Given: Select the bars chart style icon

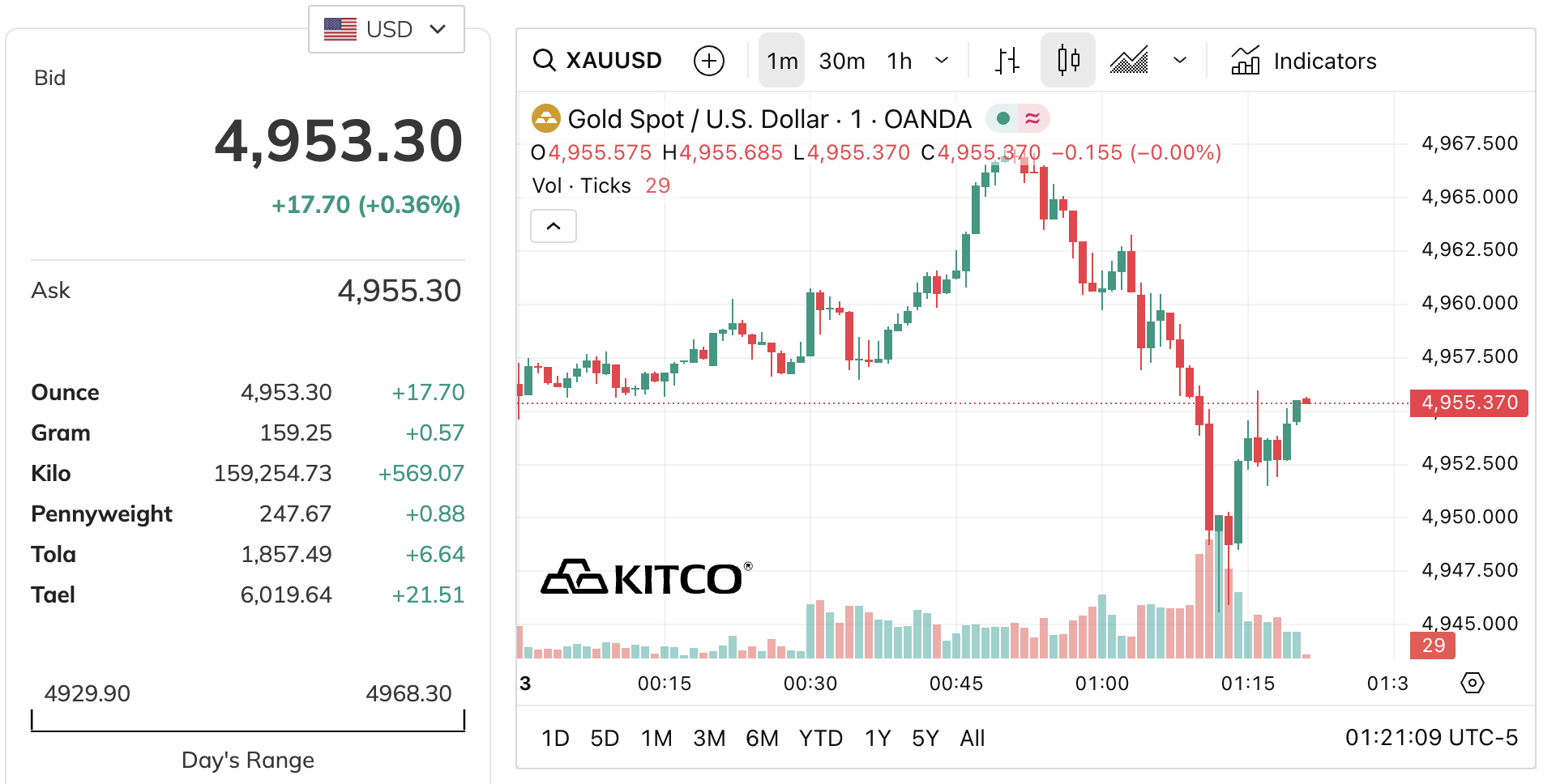Looking at the screenshot, I should 1007,60.
